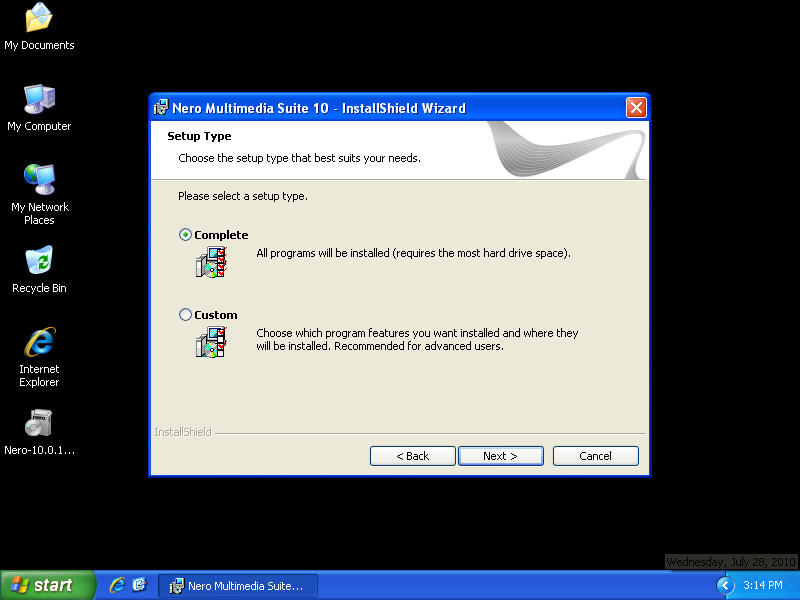Click the second Quick Launch icon

click(x=139, y=585)
